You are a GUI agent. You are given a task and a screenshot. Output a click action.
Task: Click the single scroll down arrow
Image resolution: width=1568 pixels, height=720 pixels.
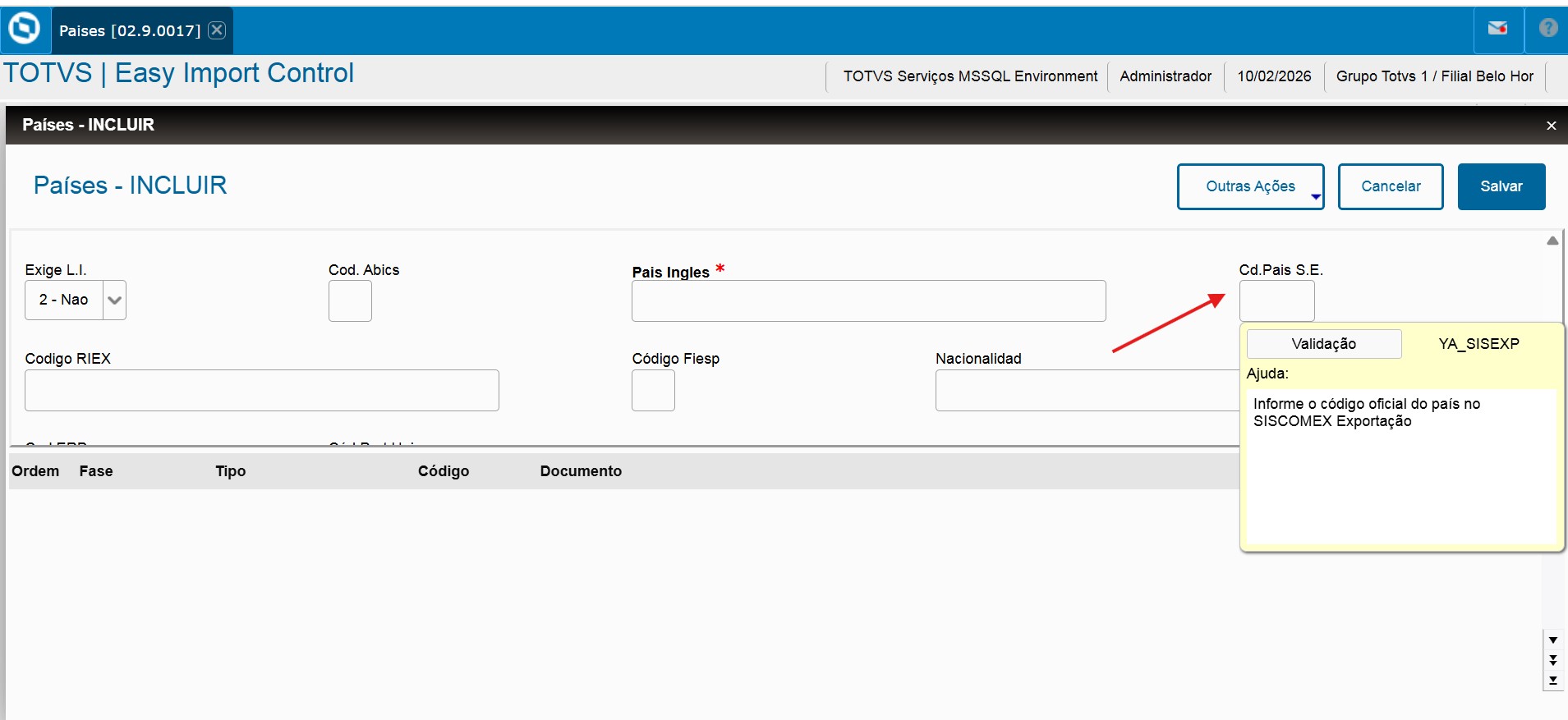(1552, 640)
